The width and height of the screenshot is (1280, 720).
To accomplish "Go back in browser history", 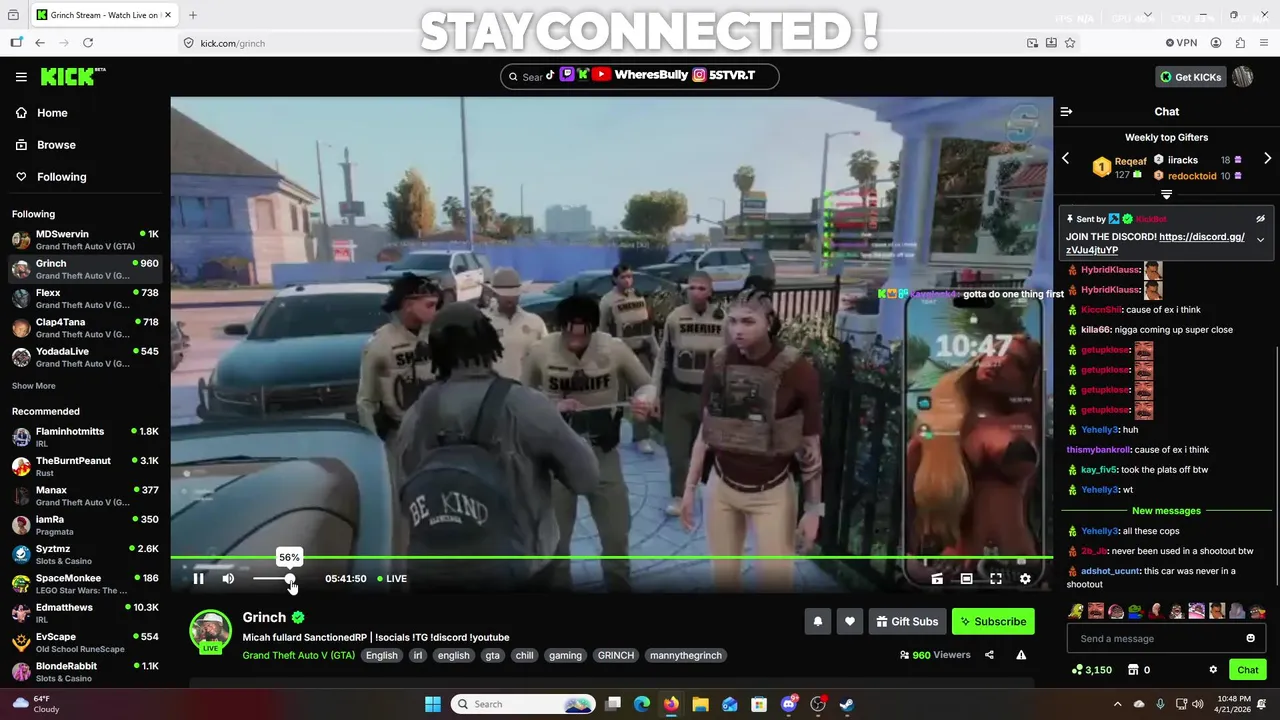I will pyautogui.click(x=40, y=43).
